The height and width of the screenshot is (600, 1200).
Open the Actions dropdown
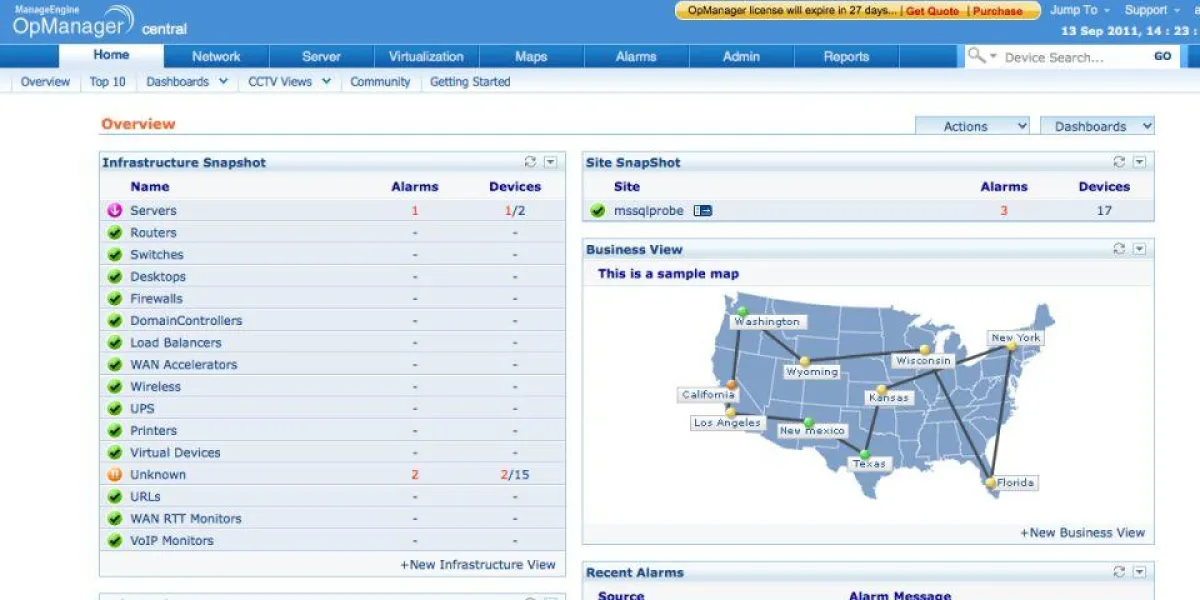click(x=972, y=126)
